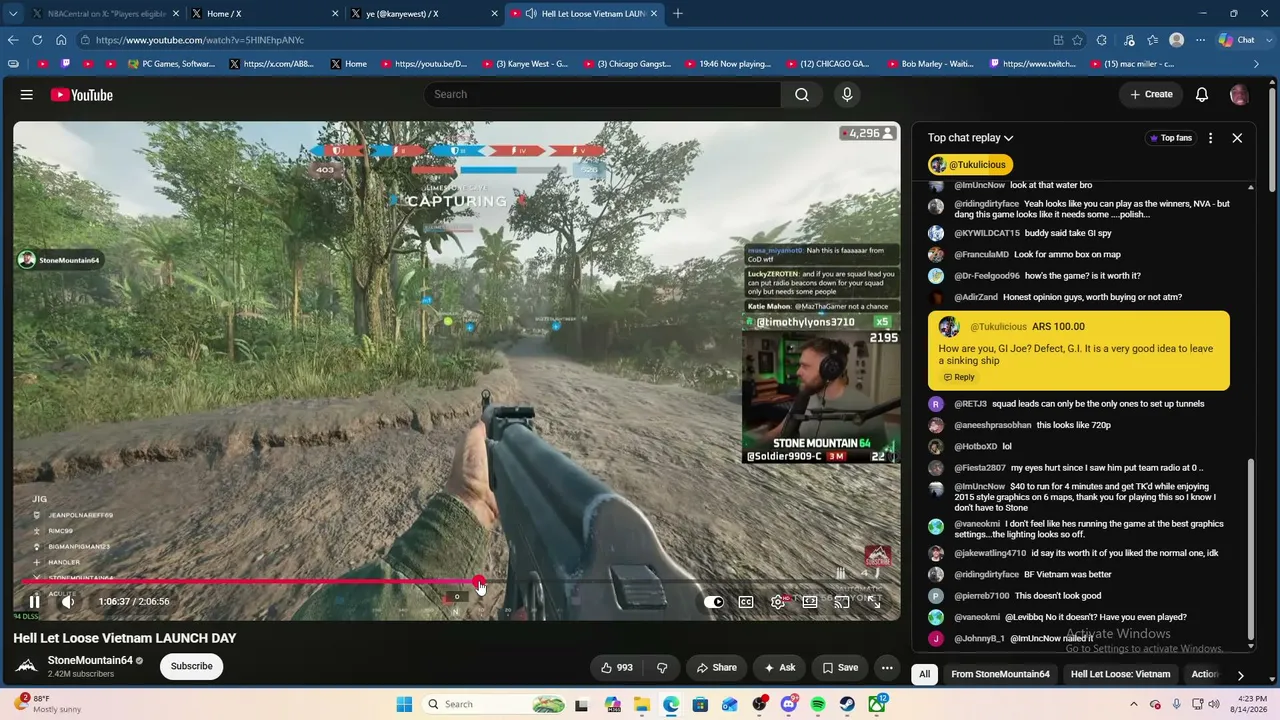Select the All filter chip
The height and width of the screenshot is (720, 1280).
tap(925, 674)
